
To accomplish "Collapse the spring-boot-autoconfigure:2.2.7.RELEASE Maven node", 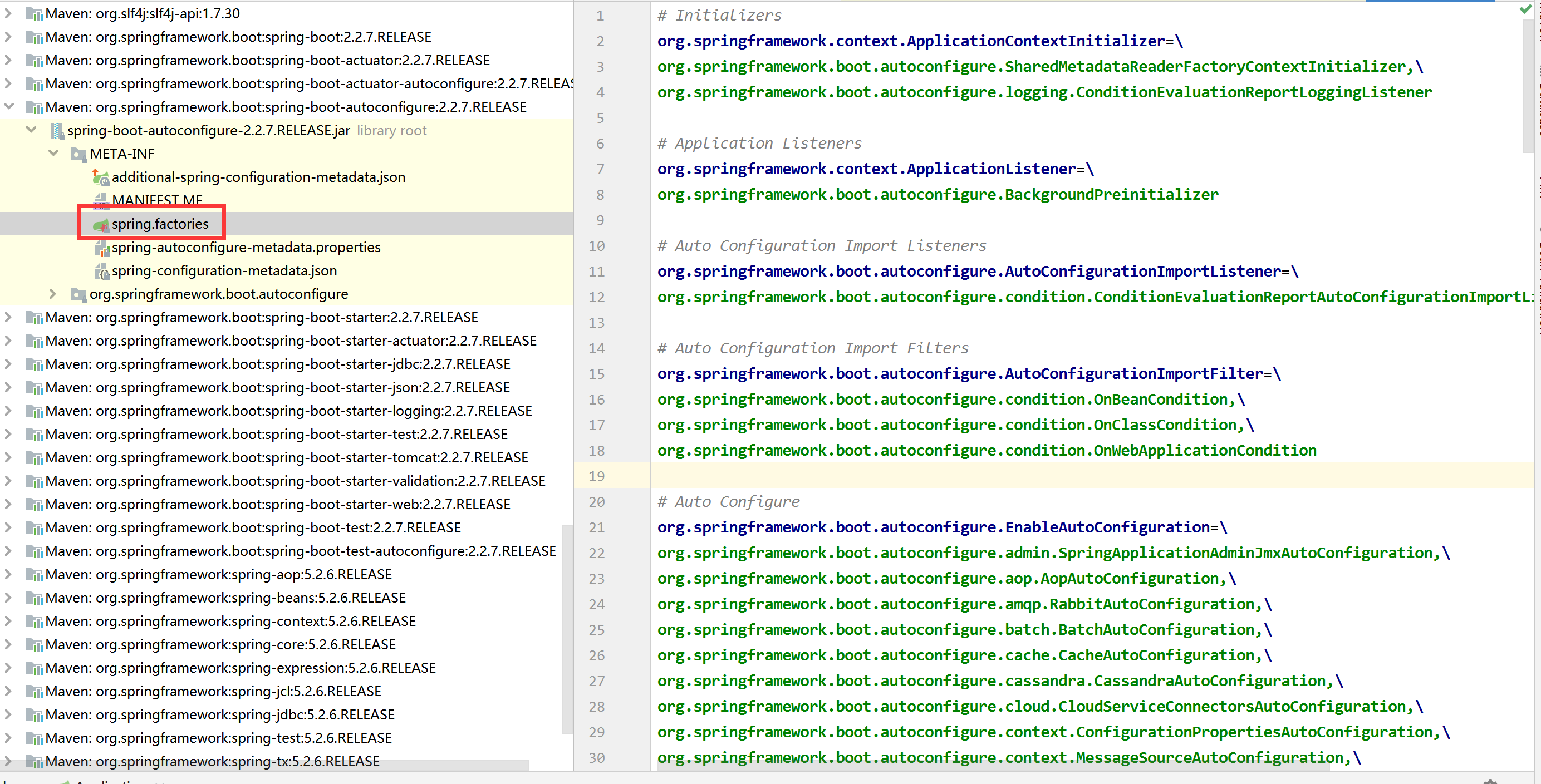I will (x=9, y=106).
